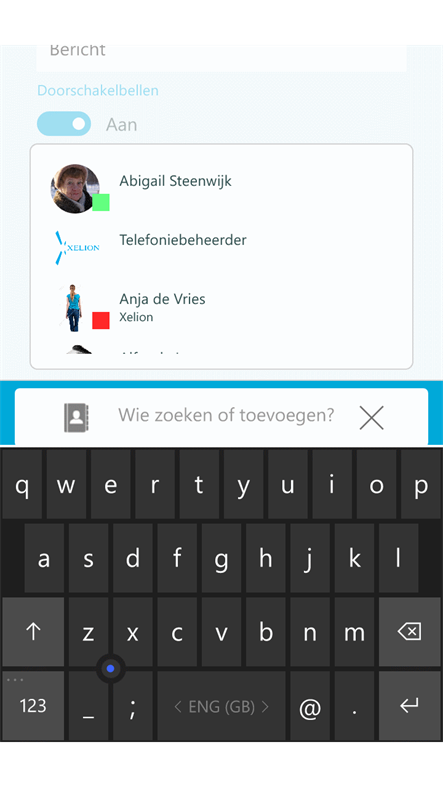Tap the shift arrow key
This screenshot has width=443, height=788.
pyautogui.click(x=33, y=632)
